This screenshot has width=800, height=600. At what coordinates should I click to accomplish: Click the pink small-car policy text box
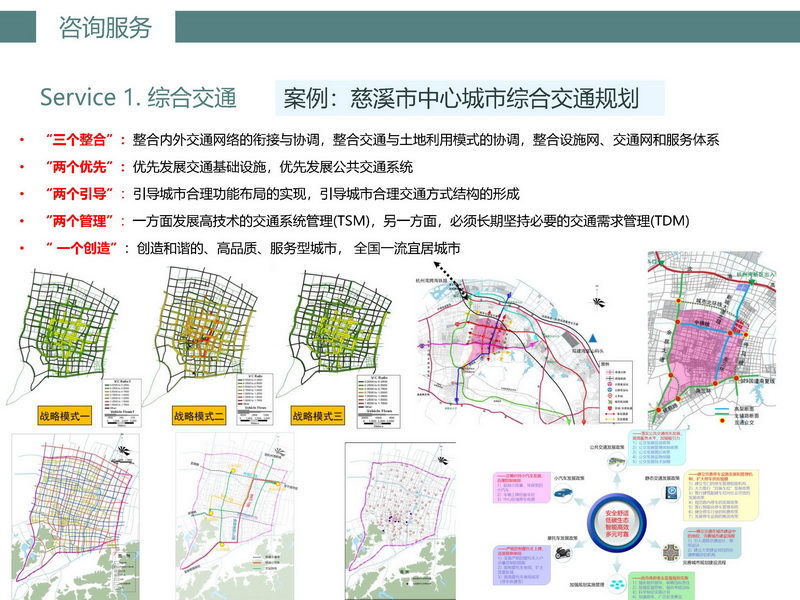point(522,487)
